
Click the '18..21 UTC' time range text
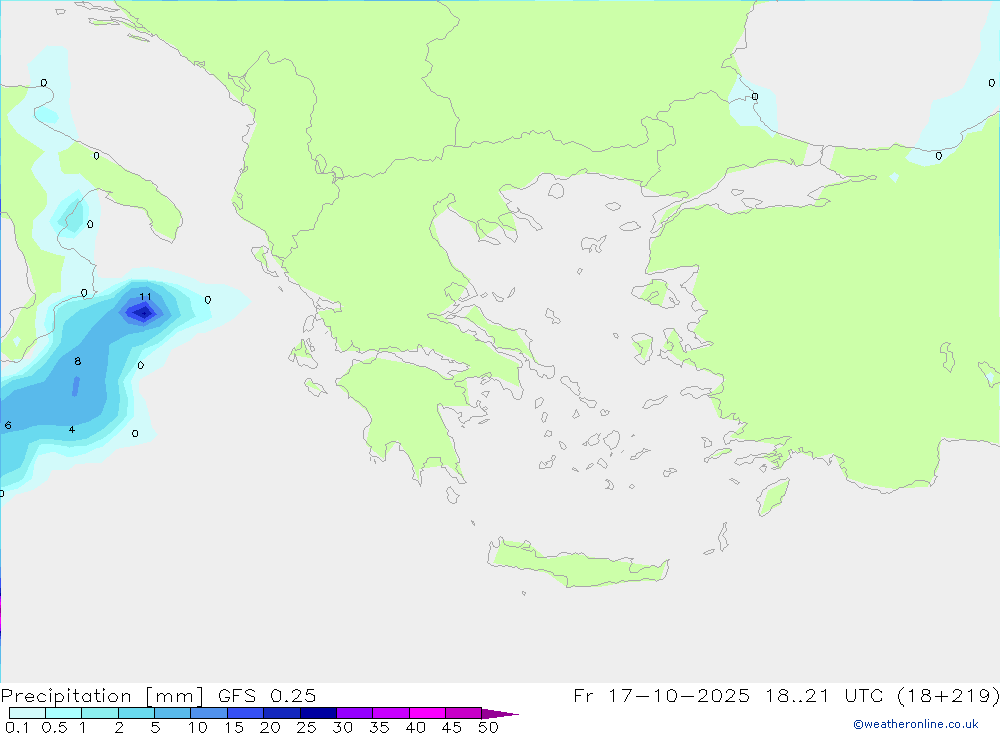pos(824,696)
